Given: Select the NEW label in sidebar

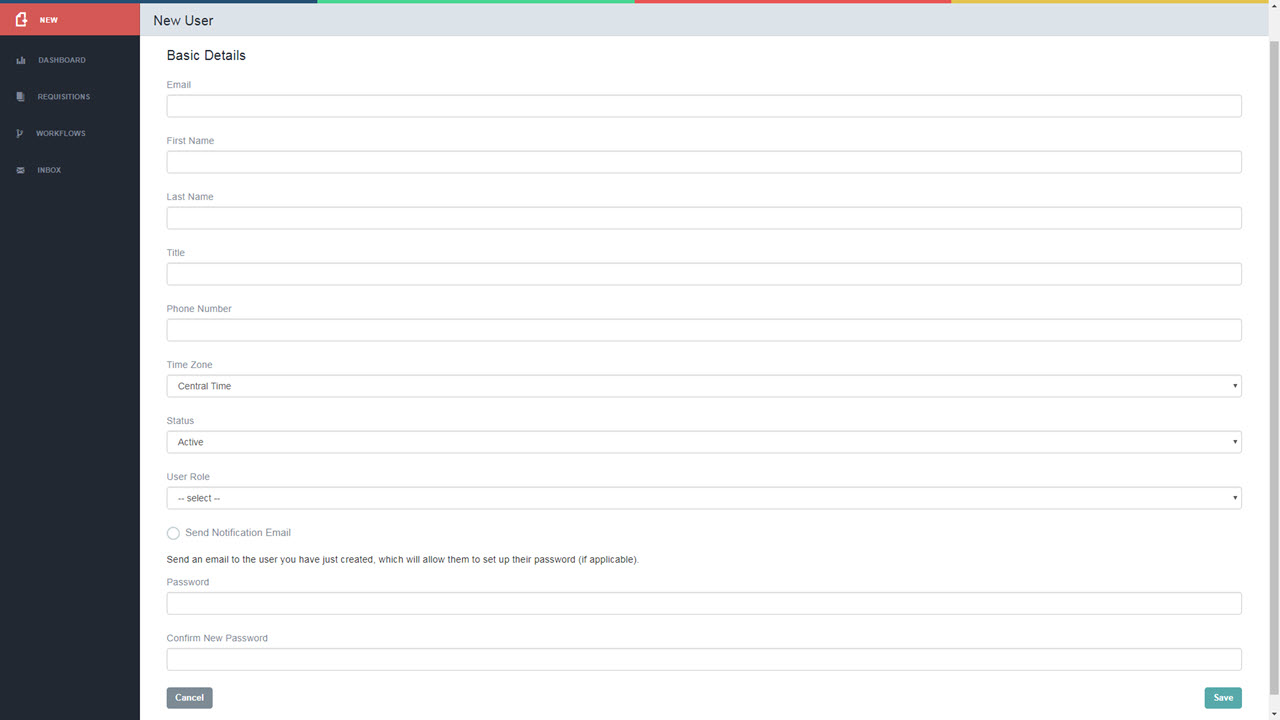Looking at the screenshot, I should pyautogui.click(x=49, y=20).
